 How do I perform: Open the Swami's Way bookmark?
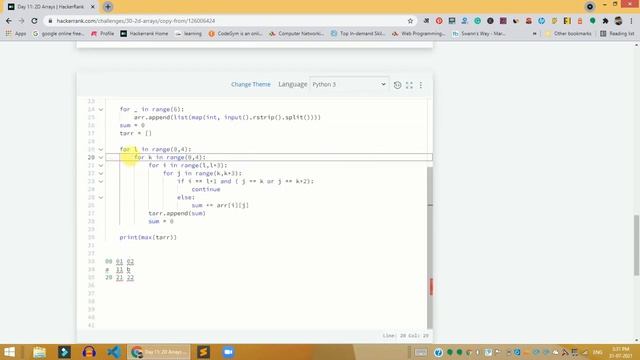[479, 33]
